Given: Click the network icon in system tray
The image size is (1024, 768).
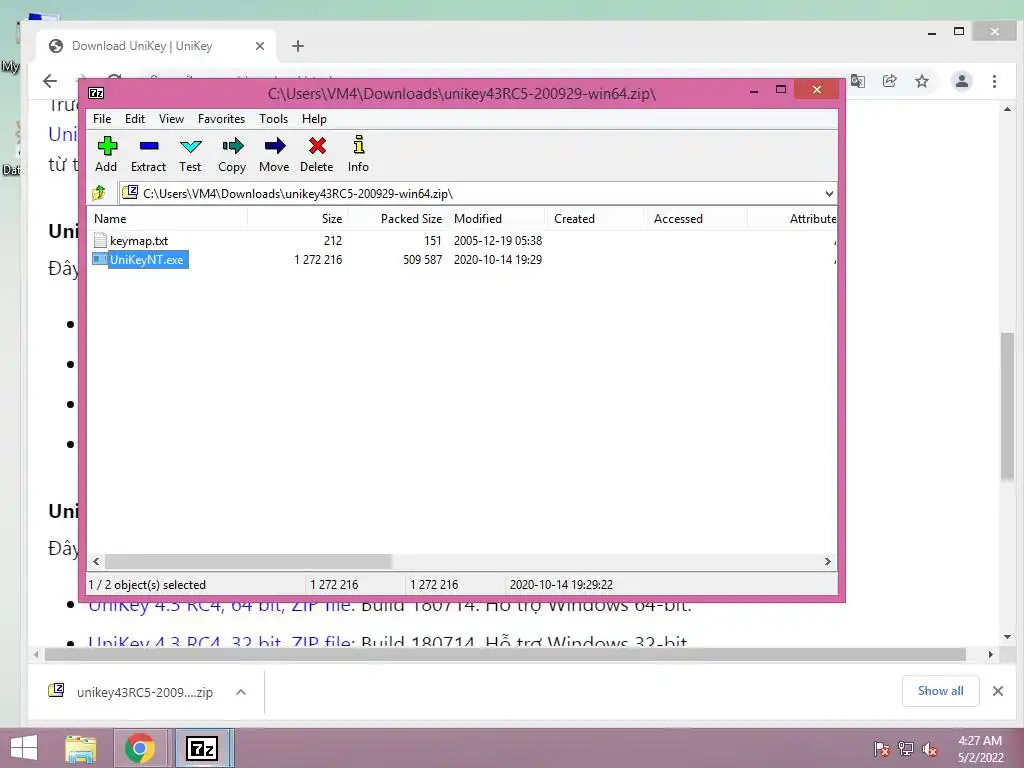Looking at the screenshot, I should click(x=906, y=749).
